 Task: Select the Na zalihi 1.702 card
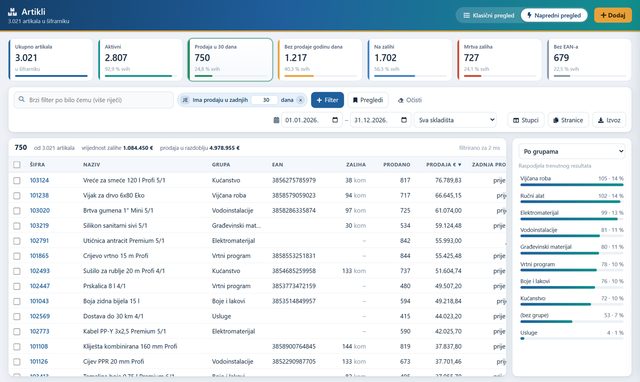(x=410, y=60)
